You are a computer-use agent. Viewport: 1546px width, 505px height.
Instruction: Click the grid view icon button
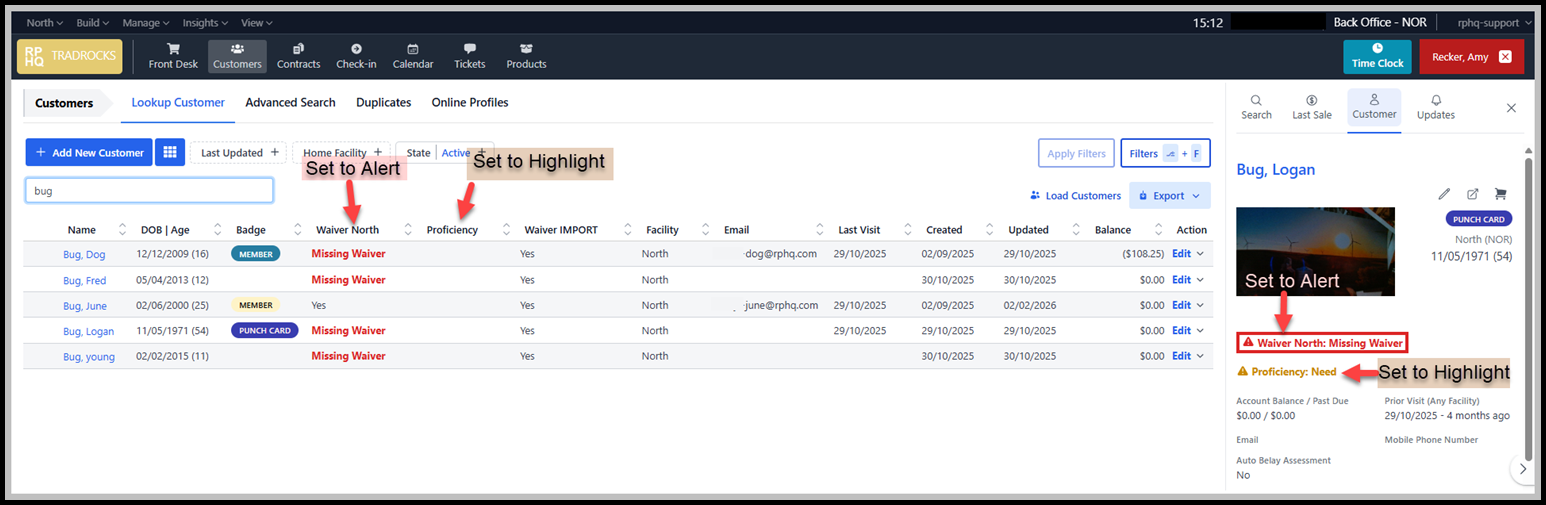[170, 153]
